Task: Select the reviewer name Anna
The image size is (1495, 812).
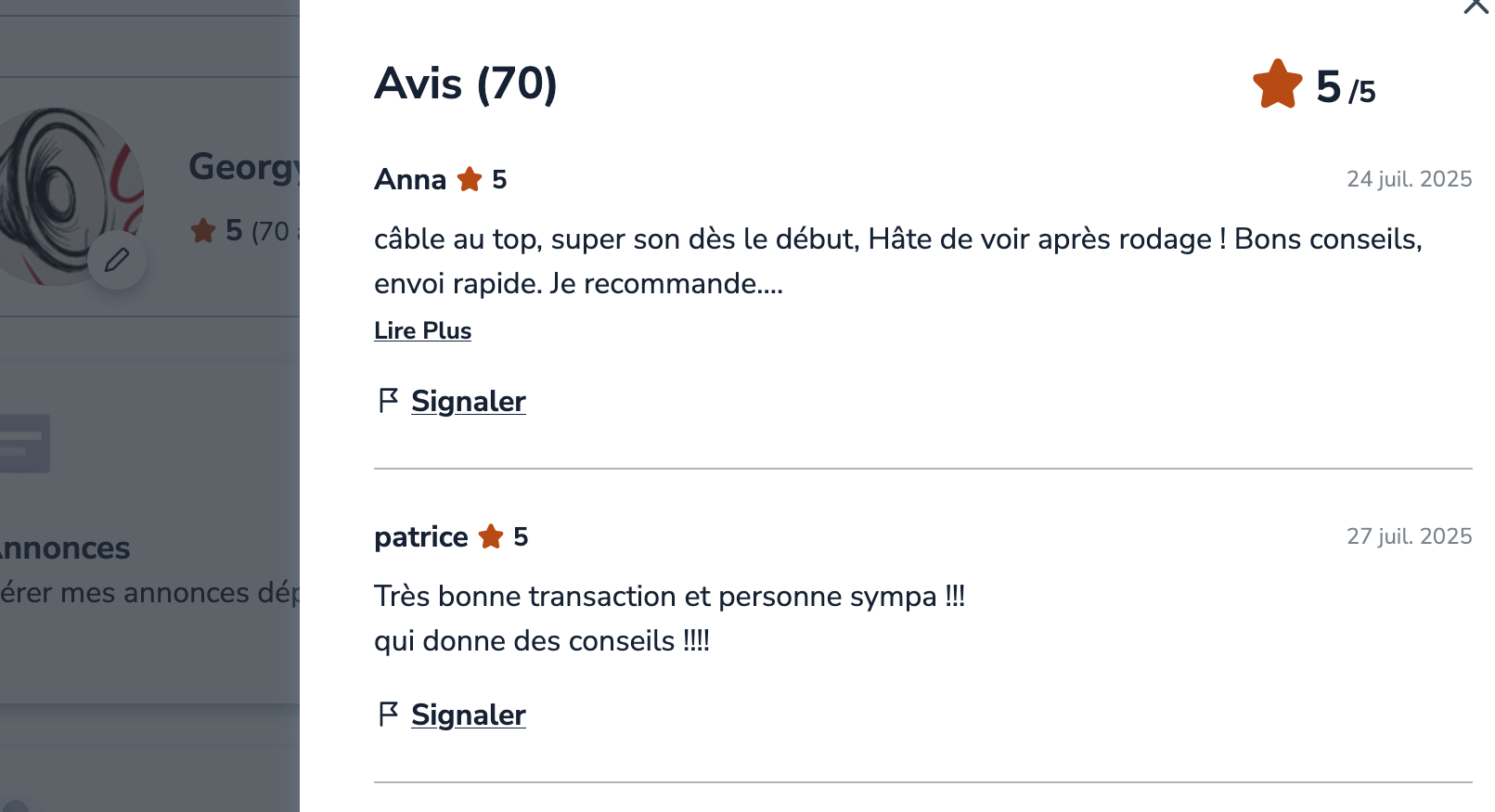Action: pyautogui.click(x=410, y=179)
